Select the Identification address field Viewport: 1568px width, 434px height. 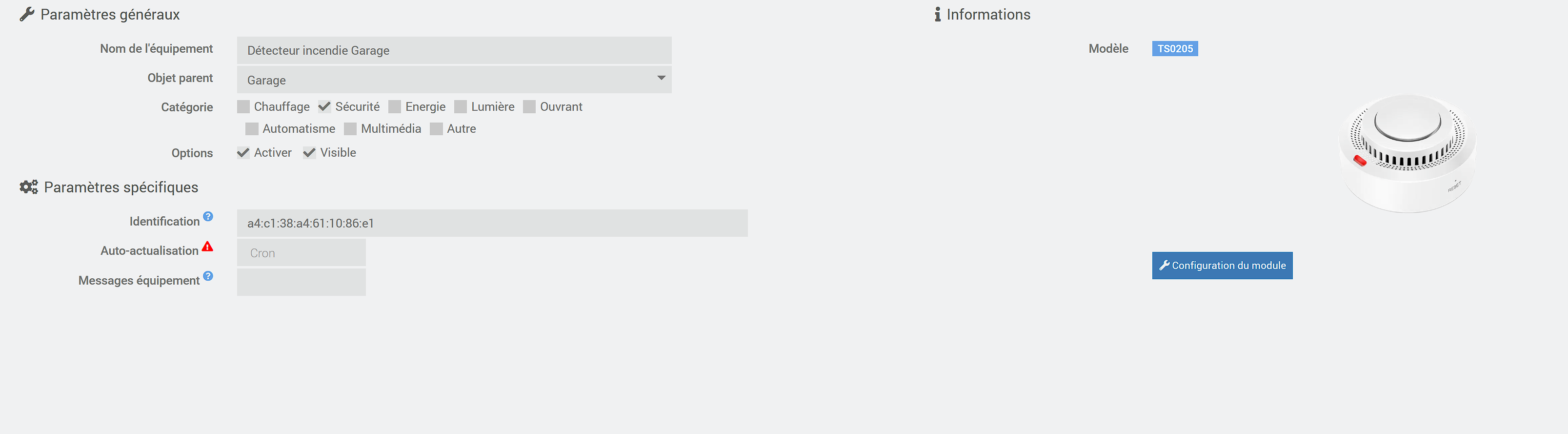click(492, 224)
